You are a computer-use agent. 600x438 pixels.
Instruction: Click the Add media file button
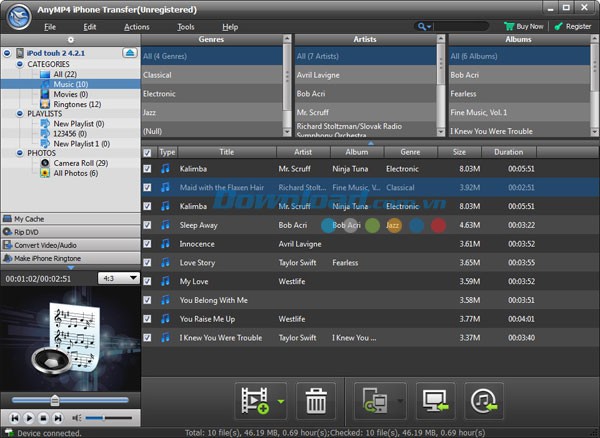[x=253, y=402]
